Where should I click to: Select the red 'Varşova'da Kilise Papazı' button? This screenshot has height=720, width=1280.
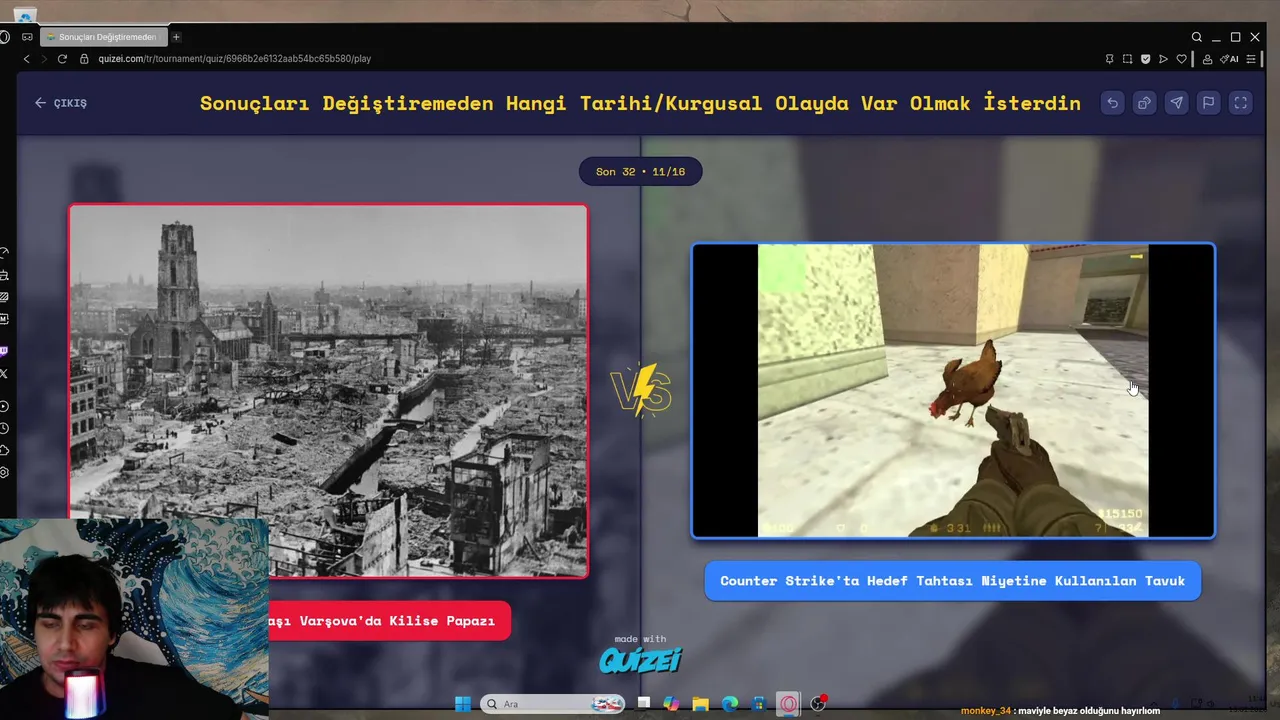[x=389, y=621]
